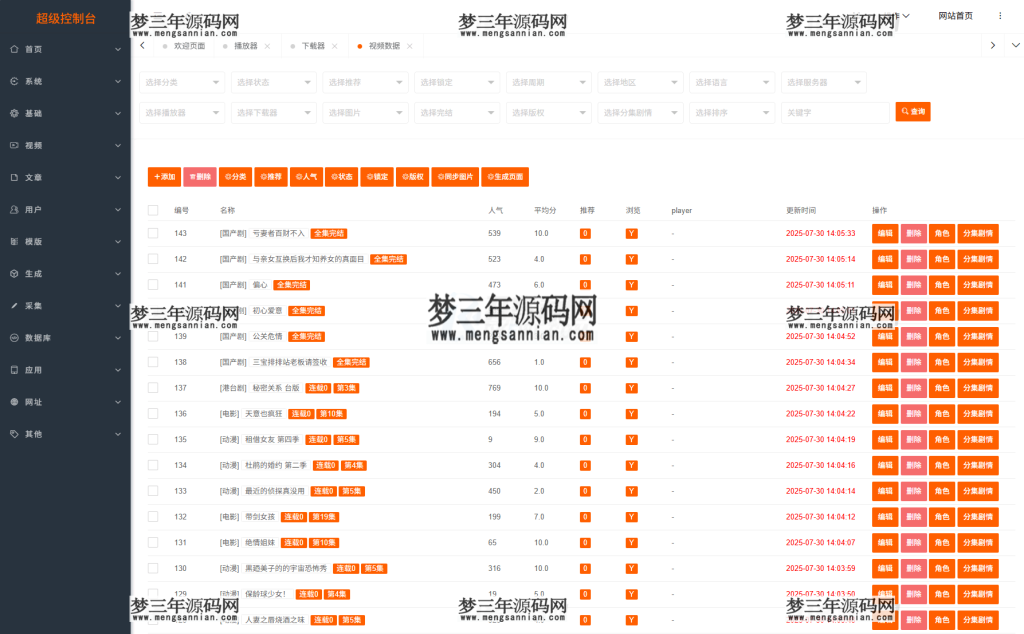Open the 数据库 sidebar item
Viewport: 1024px width, 634px height.
[32, 337]
